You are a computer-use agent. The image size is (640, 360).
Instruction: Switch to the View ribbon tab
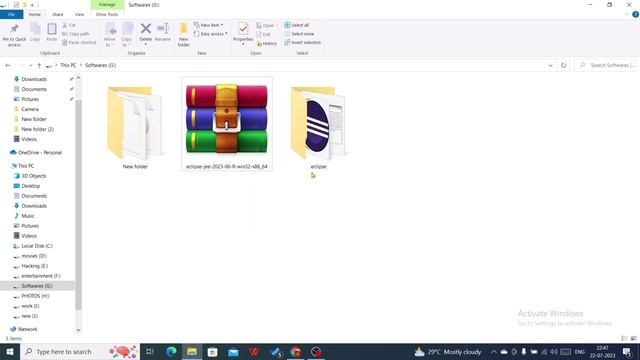(79, 15)
